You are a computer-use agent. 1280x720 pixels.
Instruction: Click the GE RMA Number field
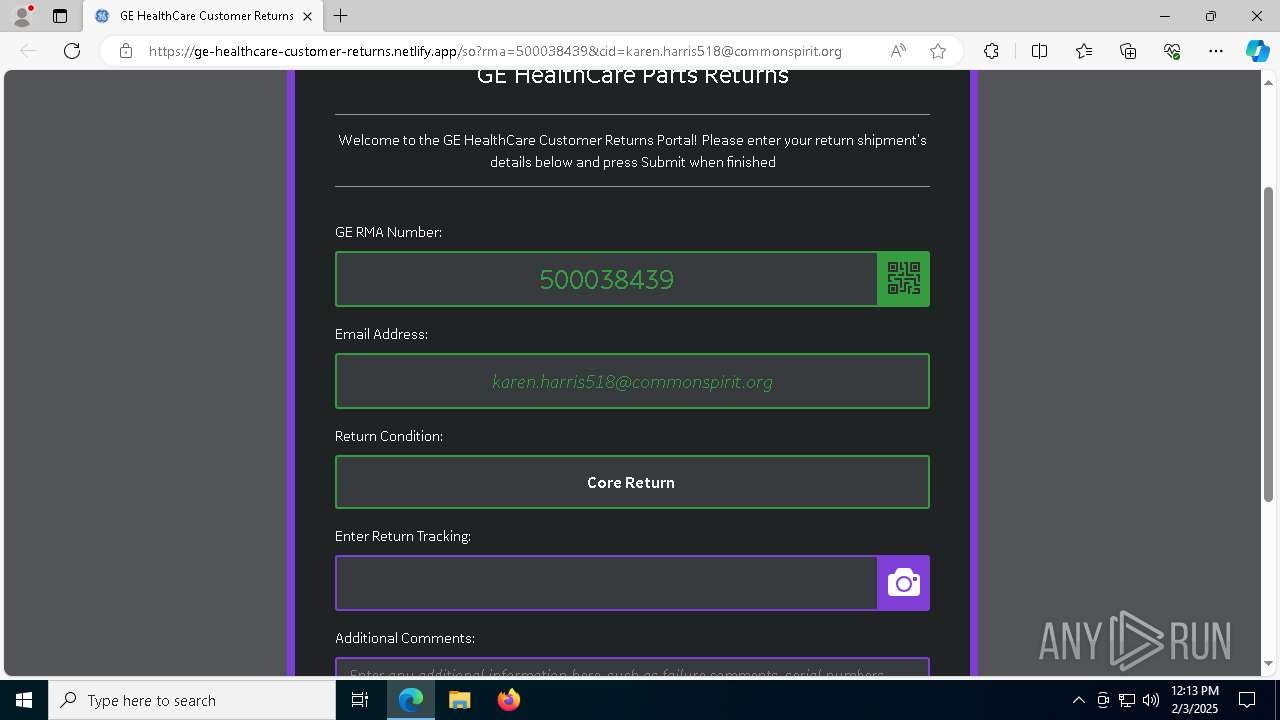(607, 279)
